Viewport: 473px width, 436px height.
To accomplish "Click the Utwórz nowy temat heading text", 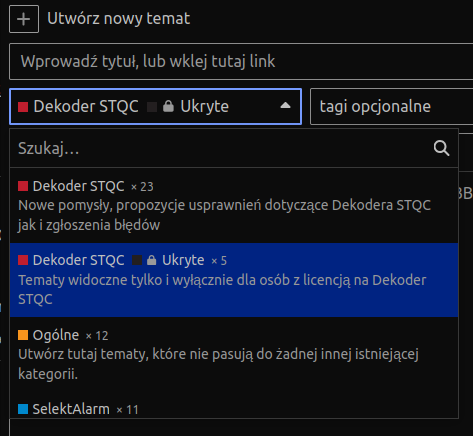I will pyautogui.click(x=119, y=19).
